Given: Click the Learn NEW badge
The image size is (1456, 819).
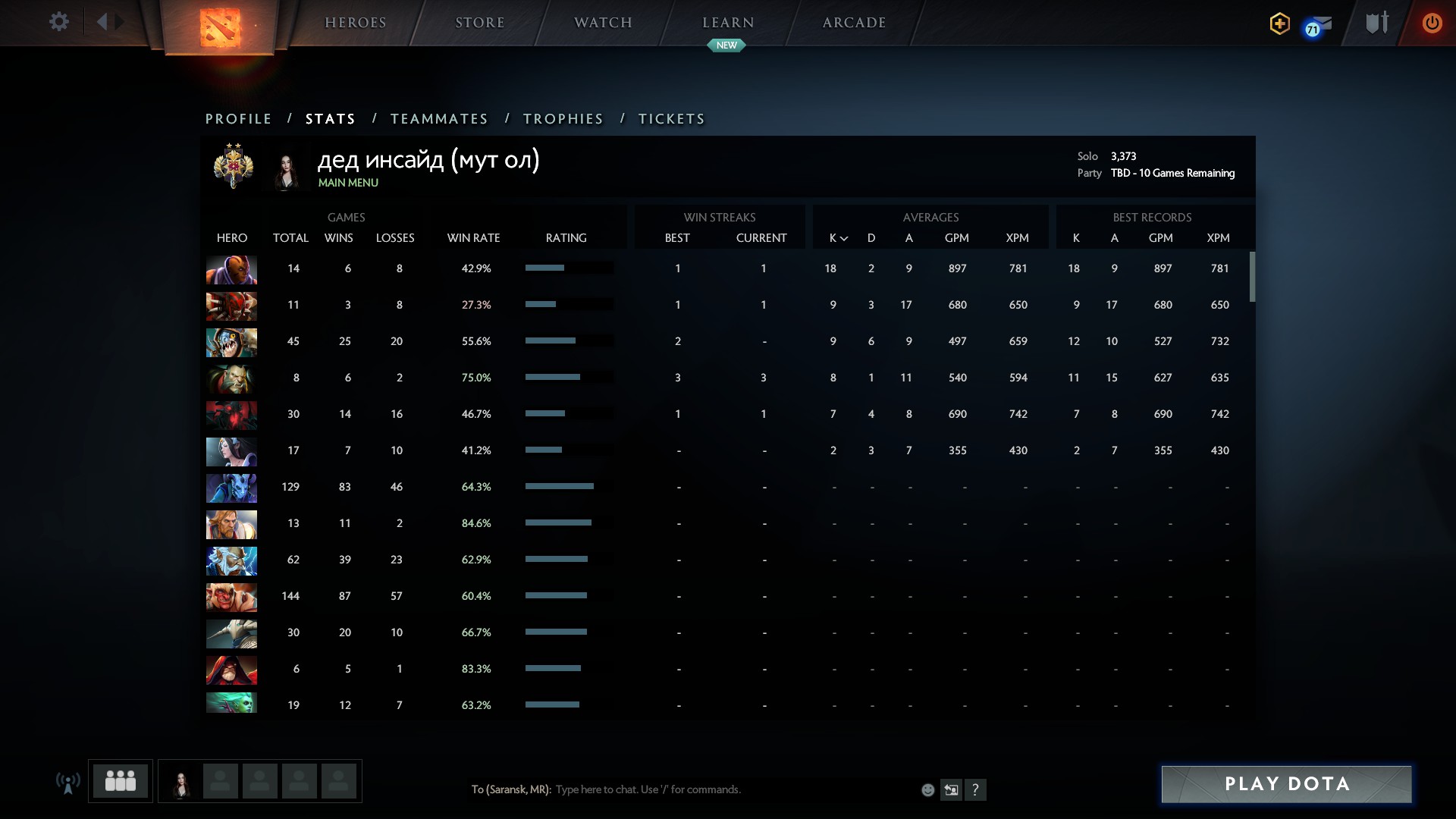Looking at the screenshot, I should coord(726,45).
